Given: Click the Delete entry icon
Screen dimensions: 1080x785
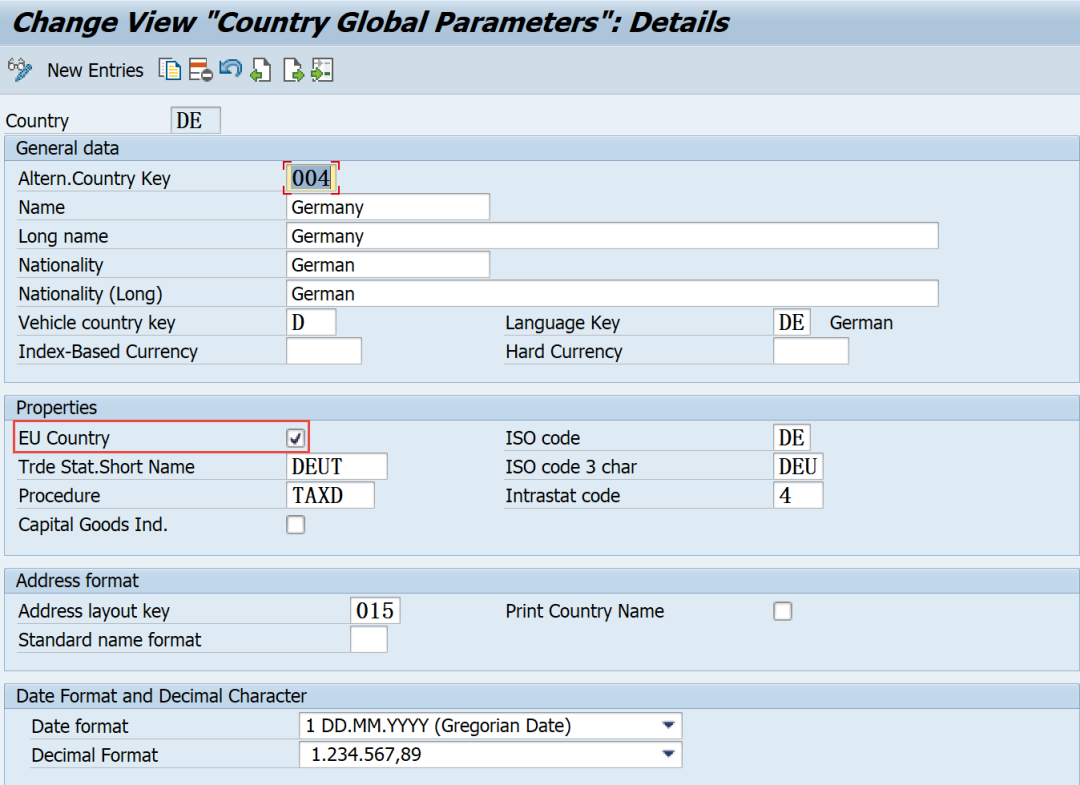Looking at the screenshot, I should tap(200, 70).
